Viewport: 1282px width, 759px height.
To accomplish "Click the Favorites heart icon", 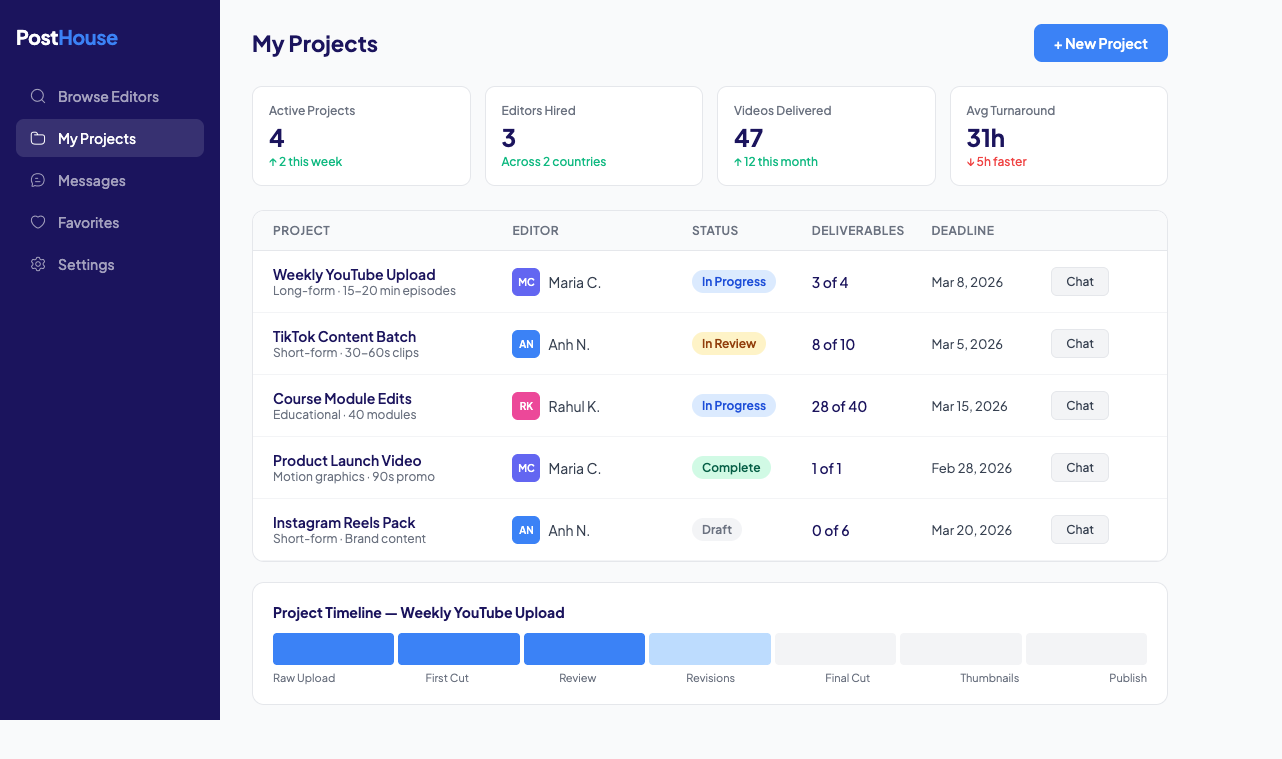I will 38,222.
